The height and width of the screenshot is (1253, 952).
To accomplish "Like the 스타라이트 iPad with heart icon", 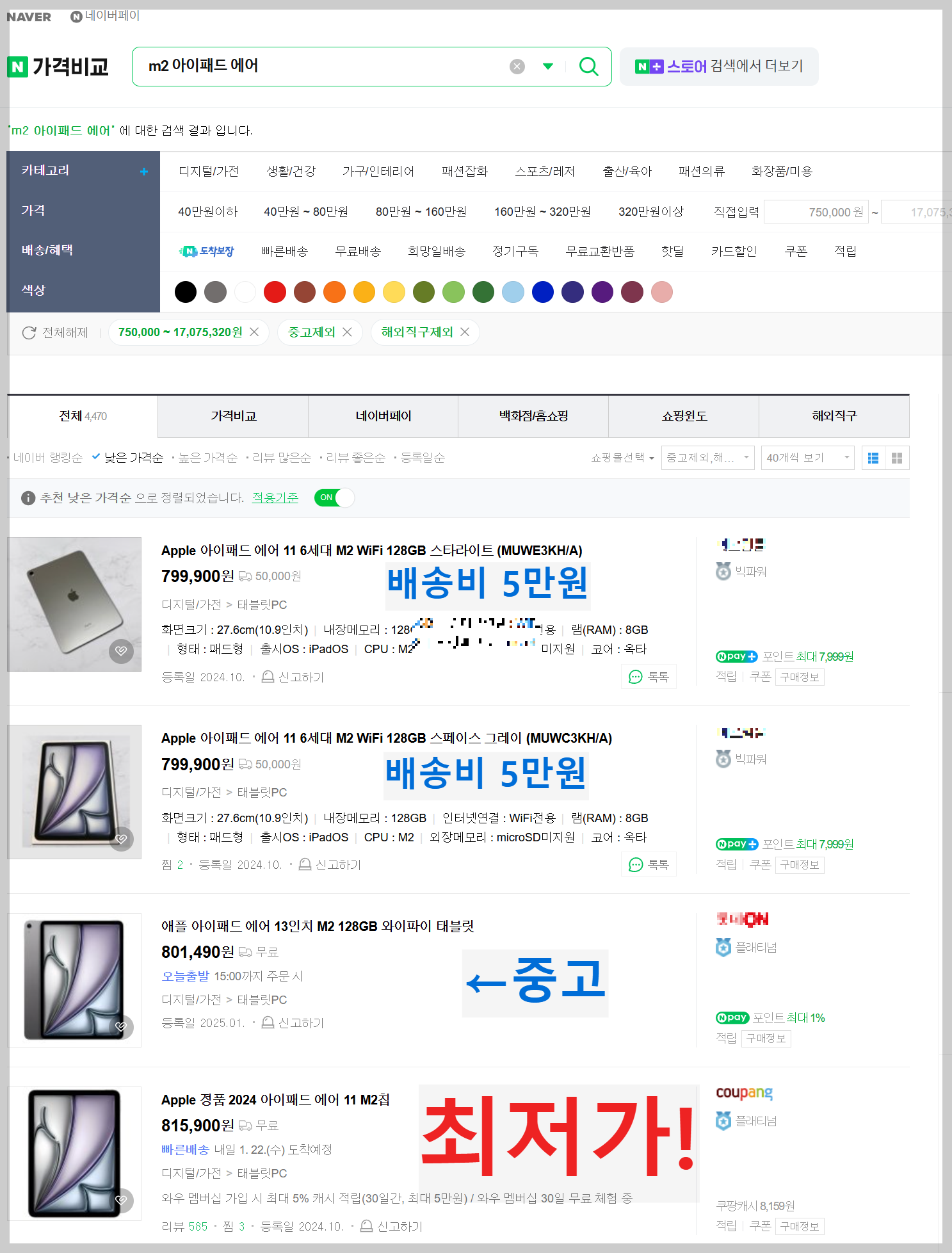I will pyautogui.click(x=121, y=651).
